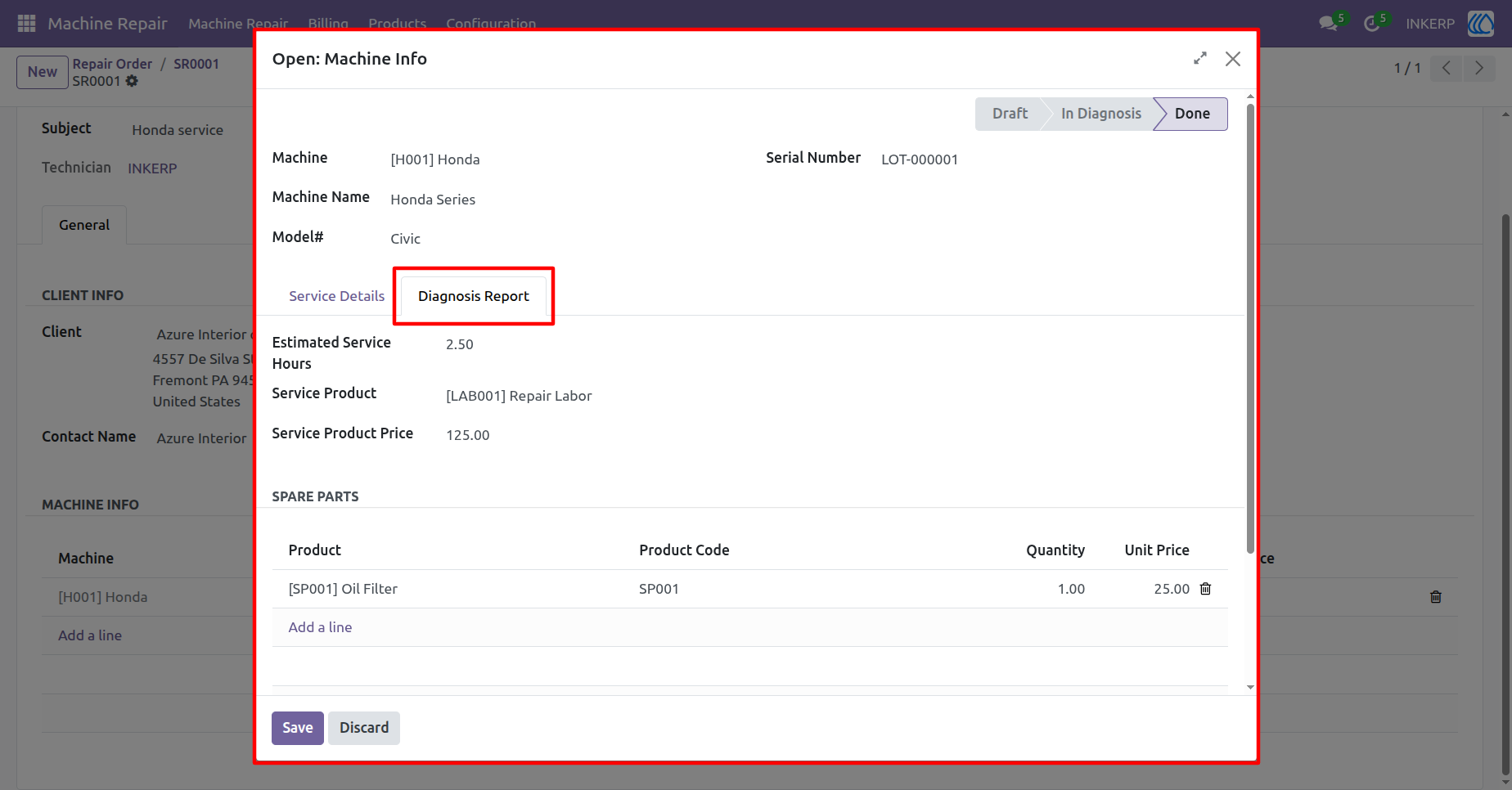The image size is (1512, 790).
Task: Open the activities clock icon
Action: point(1372,24)
